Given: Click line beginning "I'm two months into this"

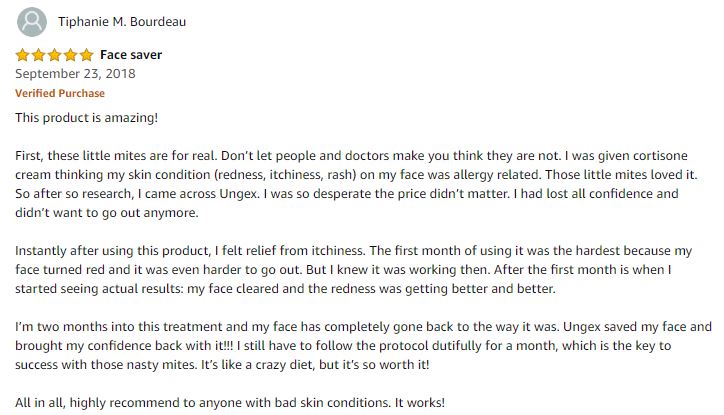Looking at the screenshot, I should pos(363,327).
